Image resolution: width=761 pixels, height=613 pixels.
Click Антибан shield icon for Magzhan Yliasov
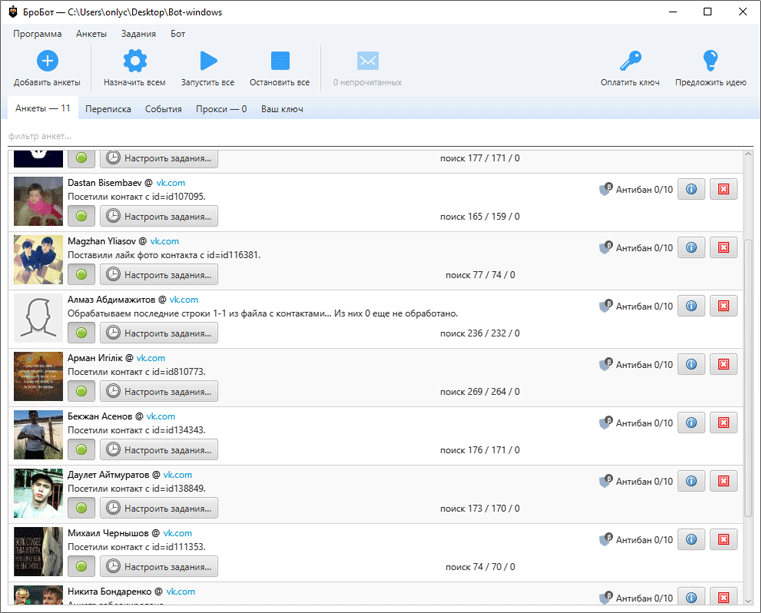click(x=606, y=248)
